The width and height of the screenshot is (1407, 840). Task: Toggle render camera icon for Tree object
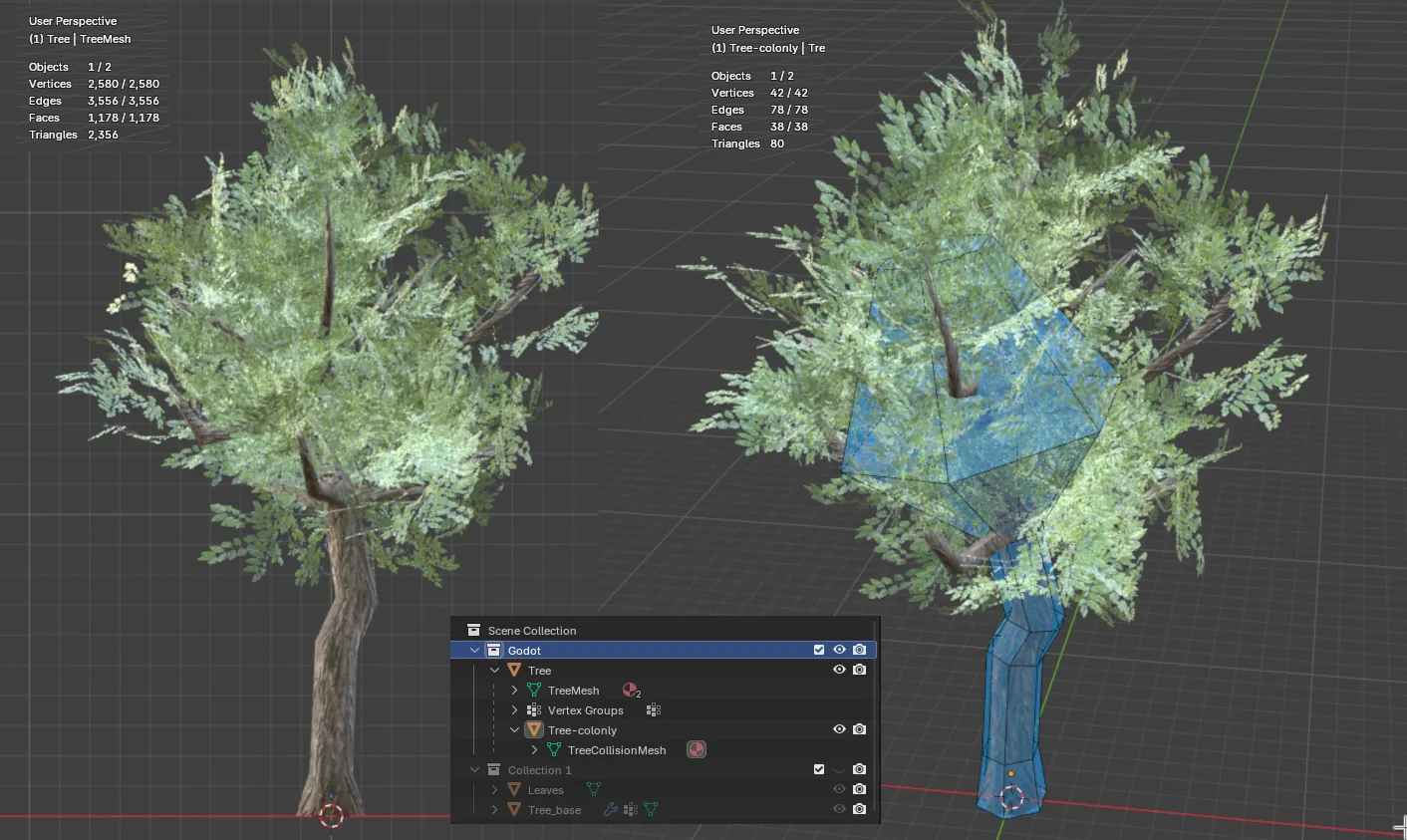[x=859, y=670]
